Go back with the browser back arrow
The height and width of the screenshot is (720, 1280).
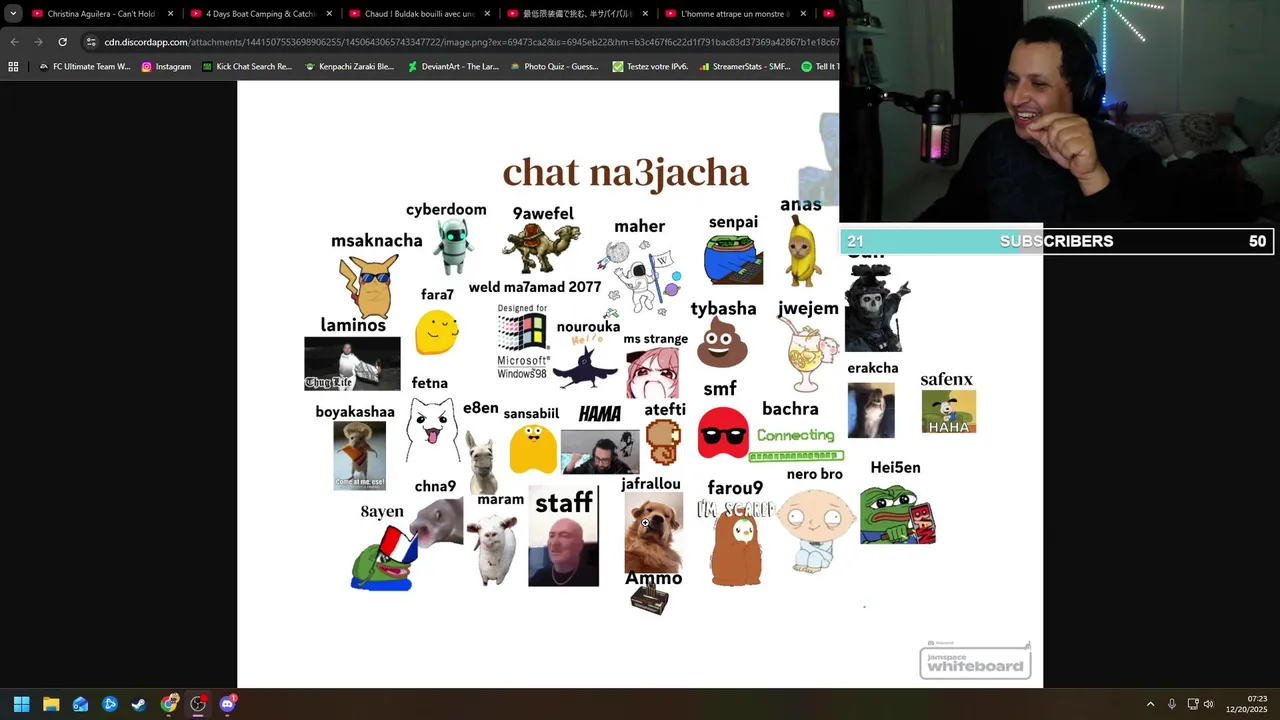coord(14,42)
